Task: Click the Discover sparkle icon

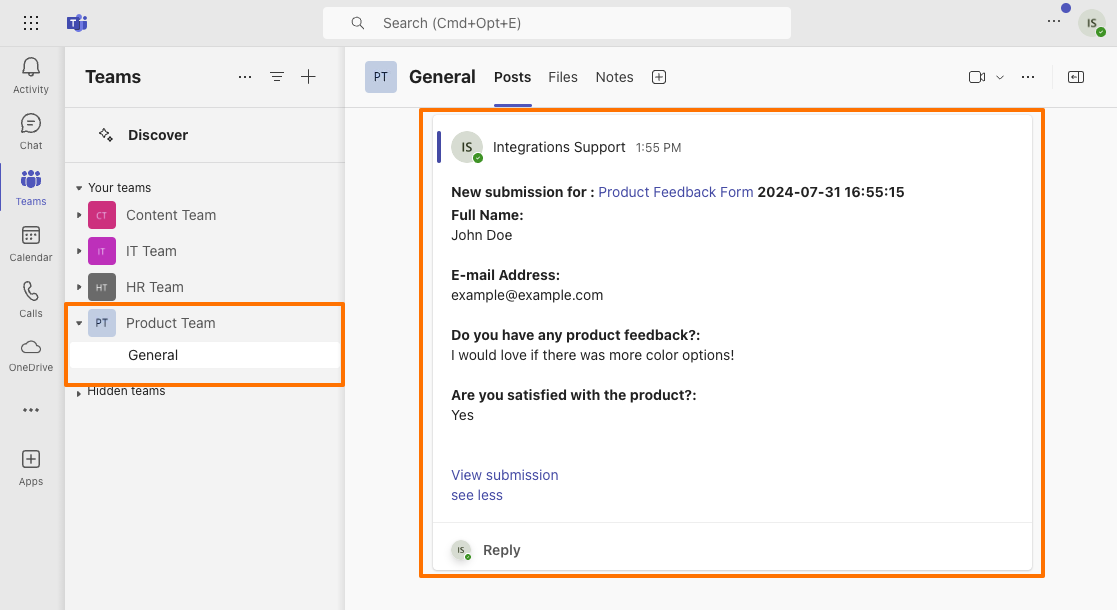Action: [x=106, y=135]
